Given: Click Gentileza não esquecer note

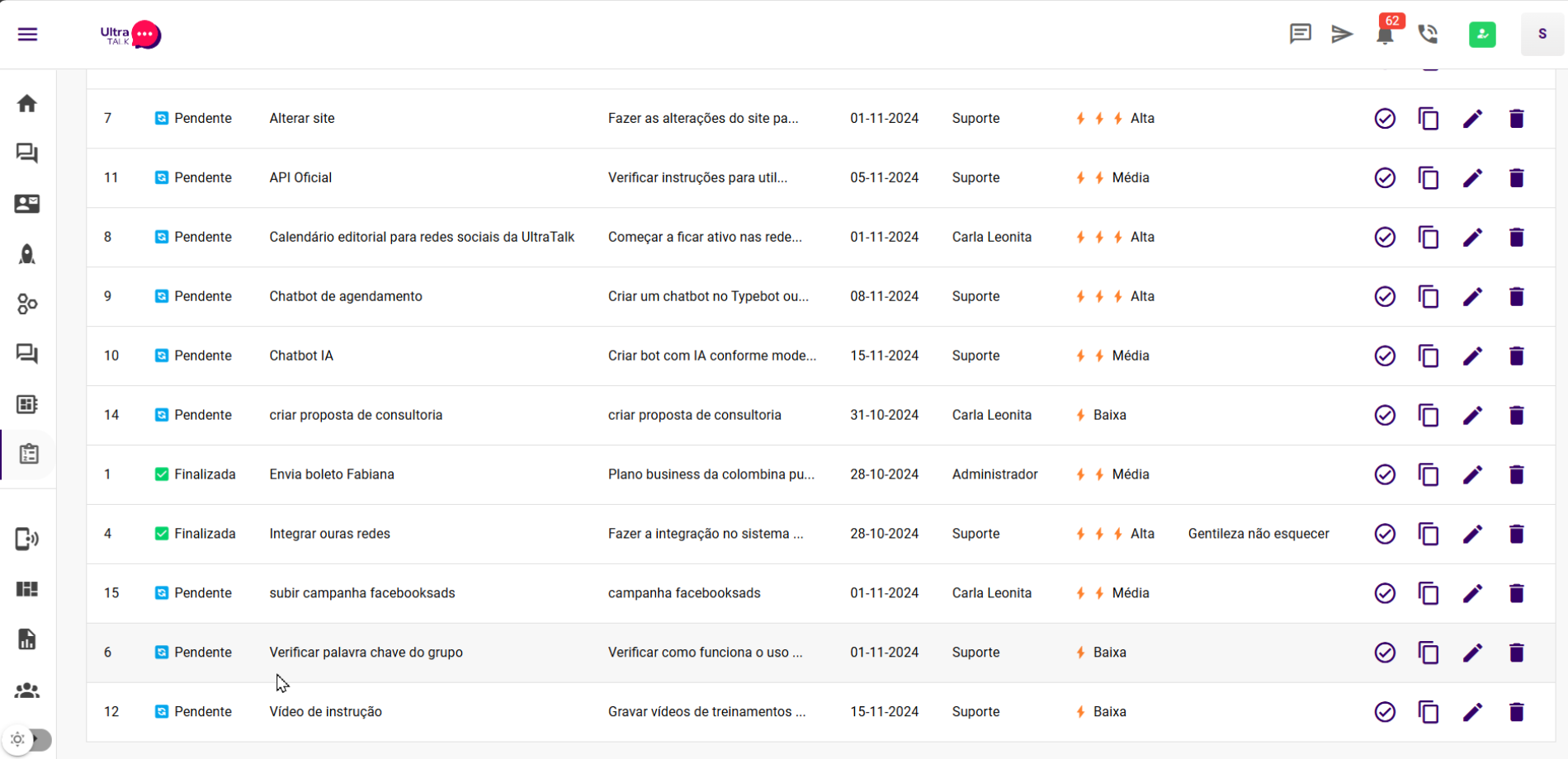Looking at the screenshot, I should tap(1259, 534).
